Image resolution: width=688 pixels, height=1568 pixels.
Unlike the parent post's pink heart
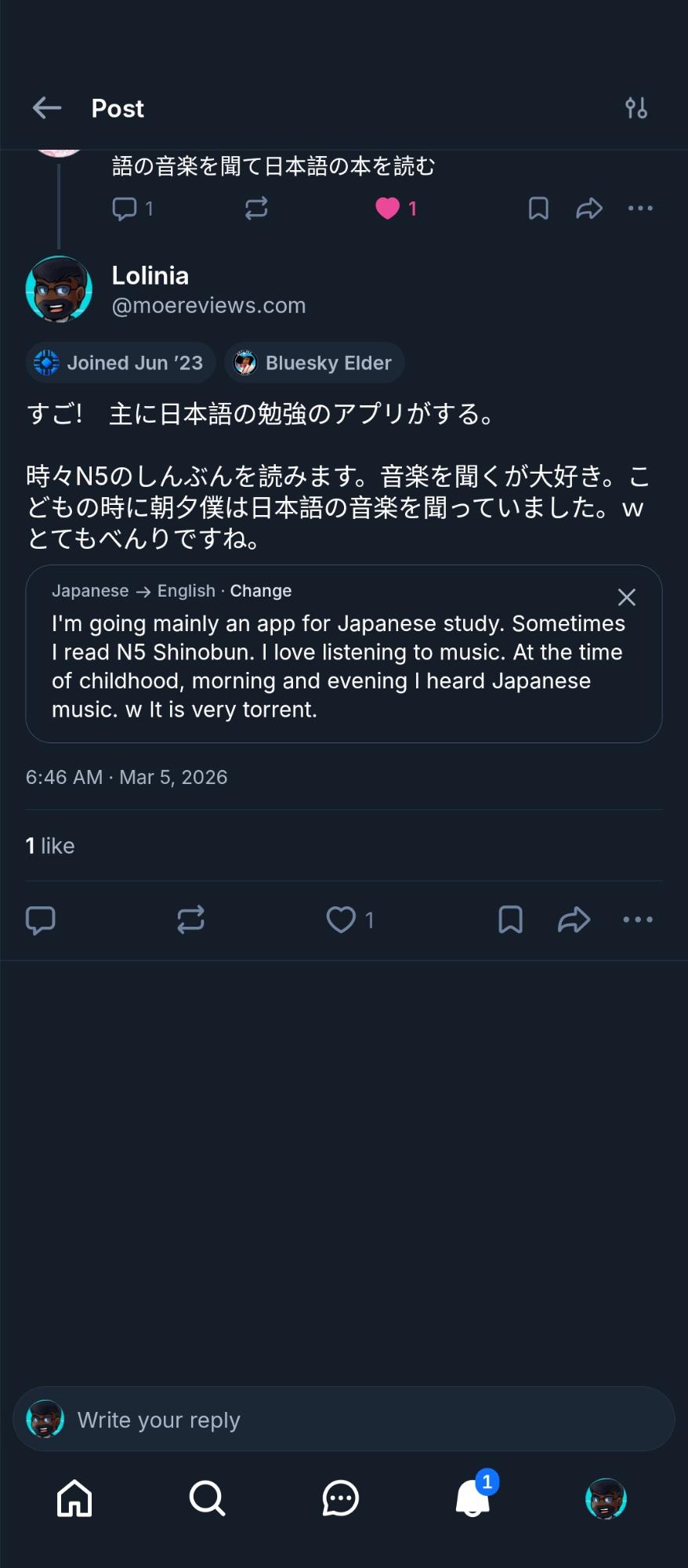tap(388, 209)
